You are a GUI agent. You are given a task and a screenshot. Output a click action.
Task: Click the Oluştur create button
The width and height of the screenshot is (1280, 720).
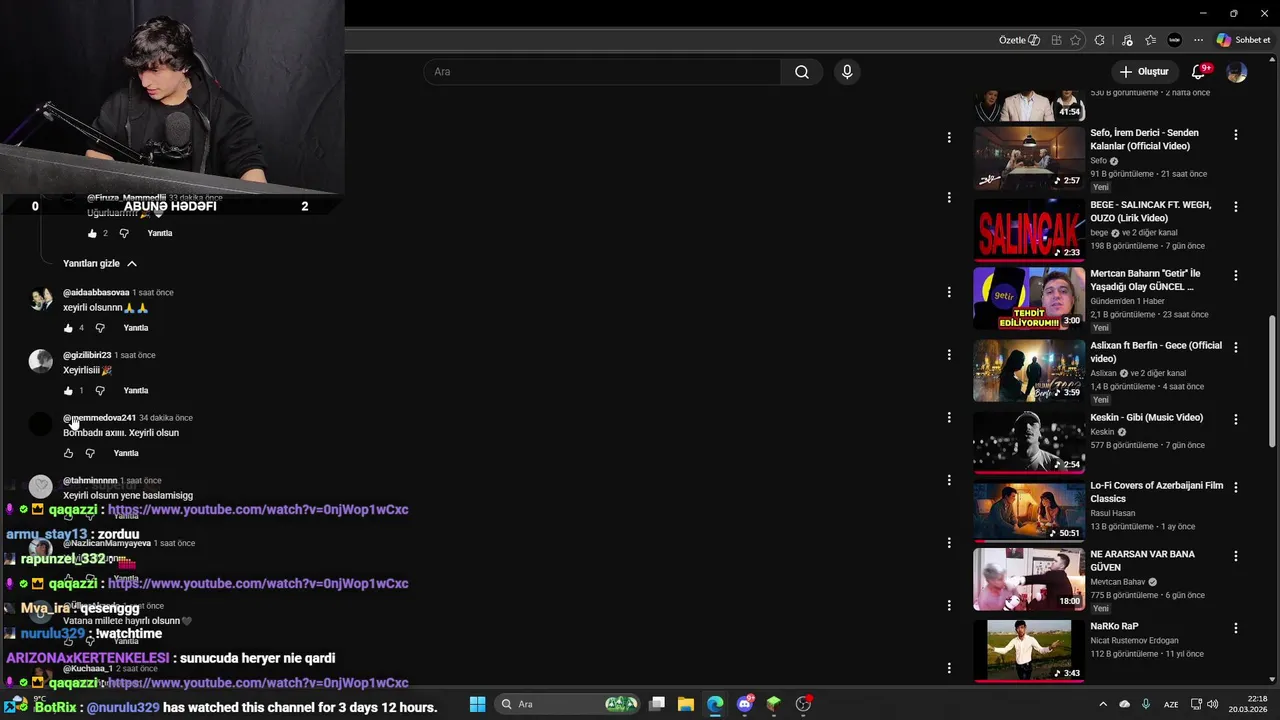1144,72
